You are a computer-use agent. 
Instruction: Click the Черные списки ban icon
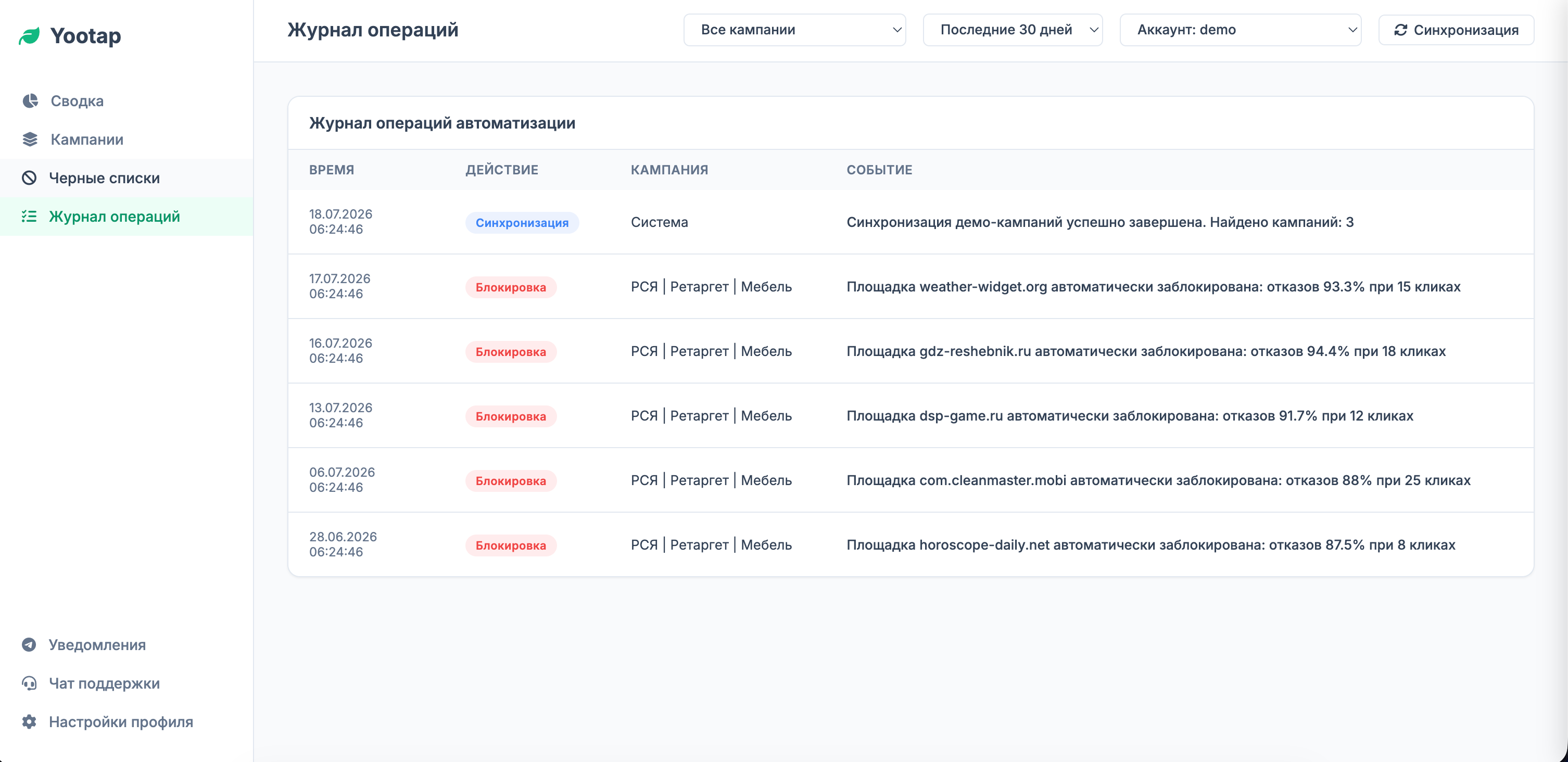[29, 177]
